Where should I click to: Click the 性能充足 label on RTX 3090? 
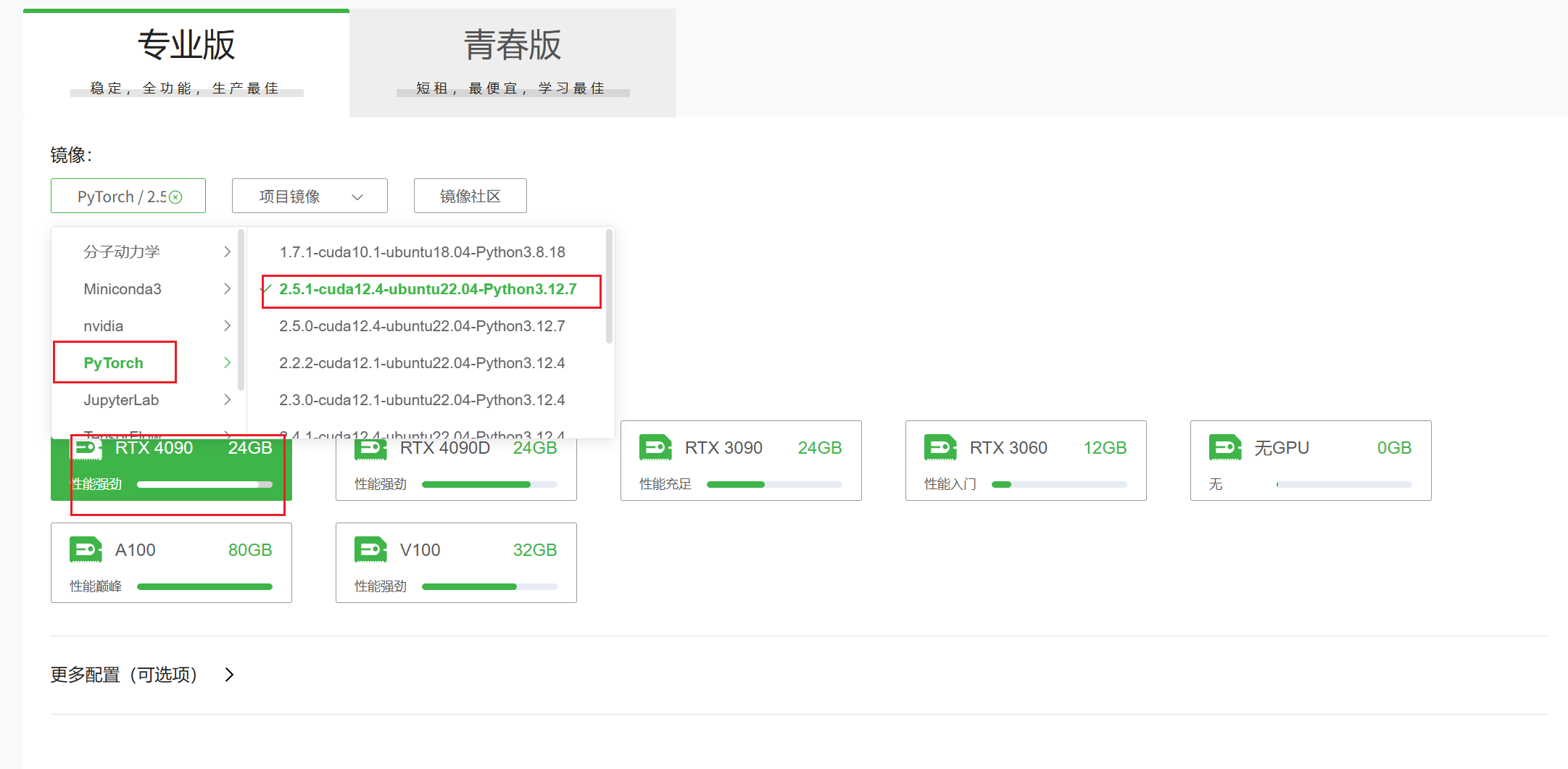pyautogui.click(x=665, y=484)
